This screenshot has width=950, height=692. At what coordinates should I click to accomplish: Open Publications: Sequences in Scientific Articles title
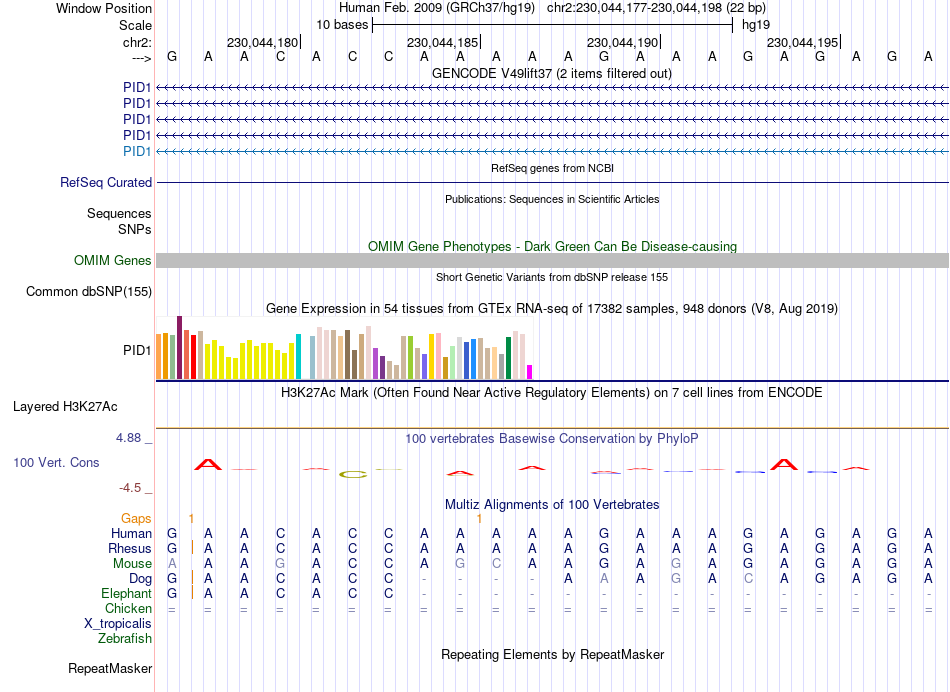pos(552,199)
